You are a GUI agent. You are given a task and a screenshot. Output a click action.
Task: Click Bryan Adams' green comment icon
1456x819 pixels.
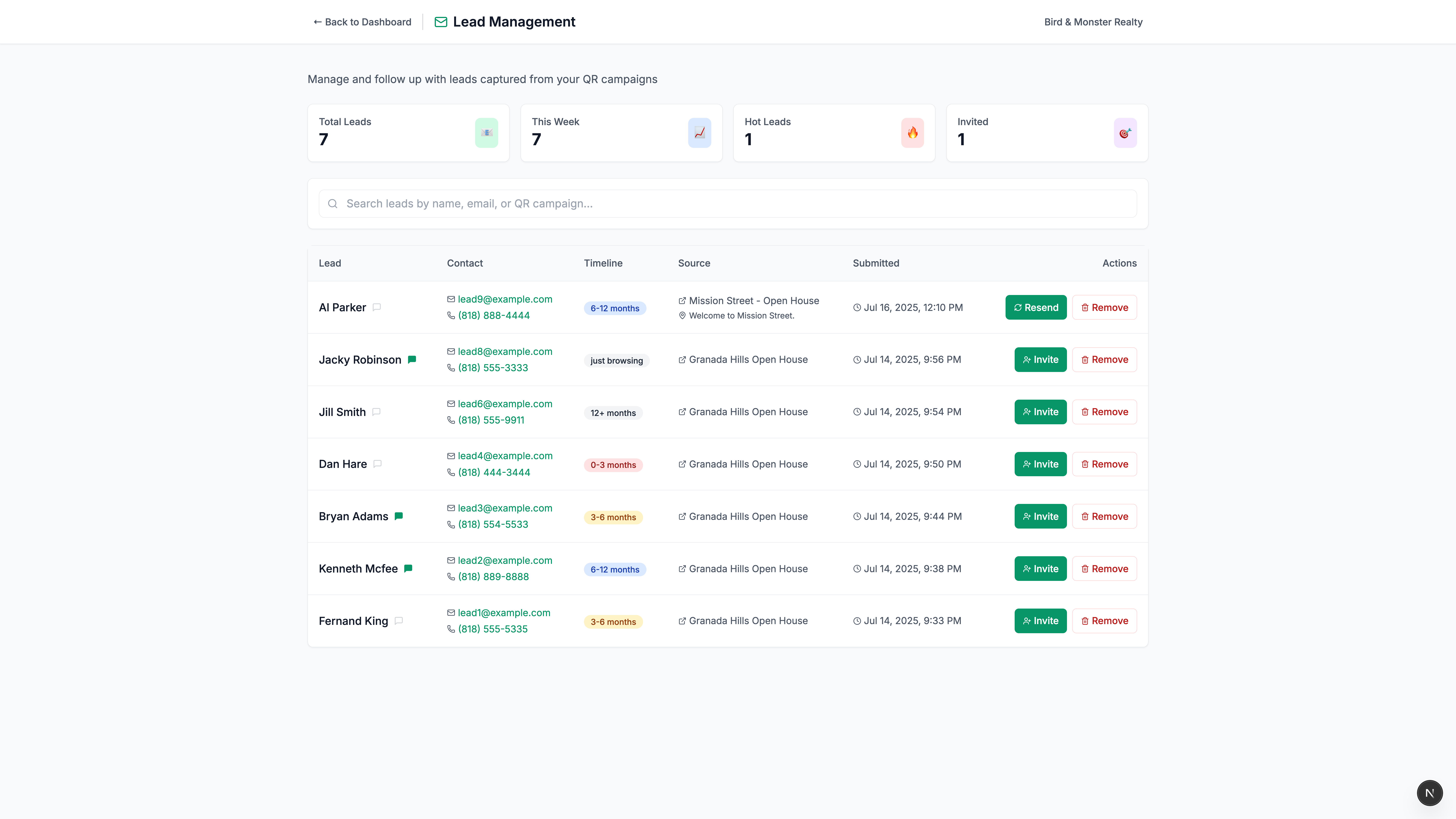399,516
